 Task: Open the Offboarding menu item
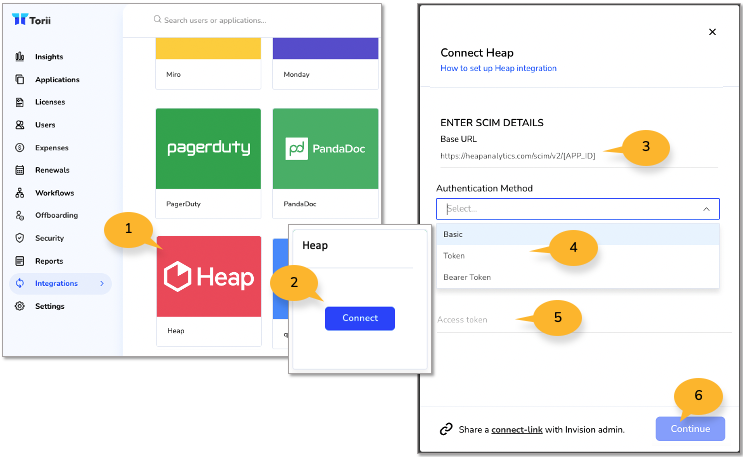[x=56, y=215]
